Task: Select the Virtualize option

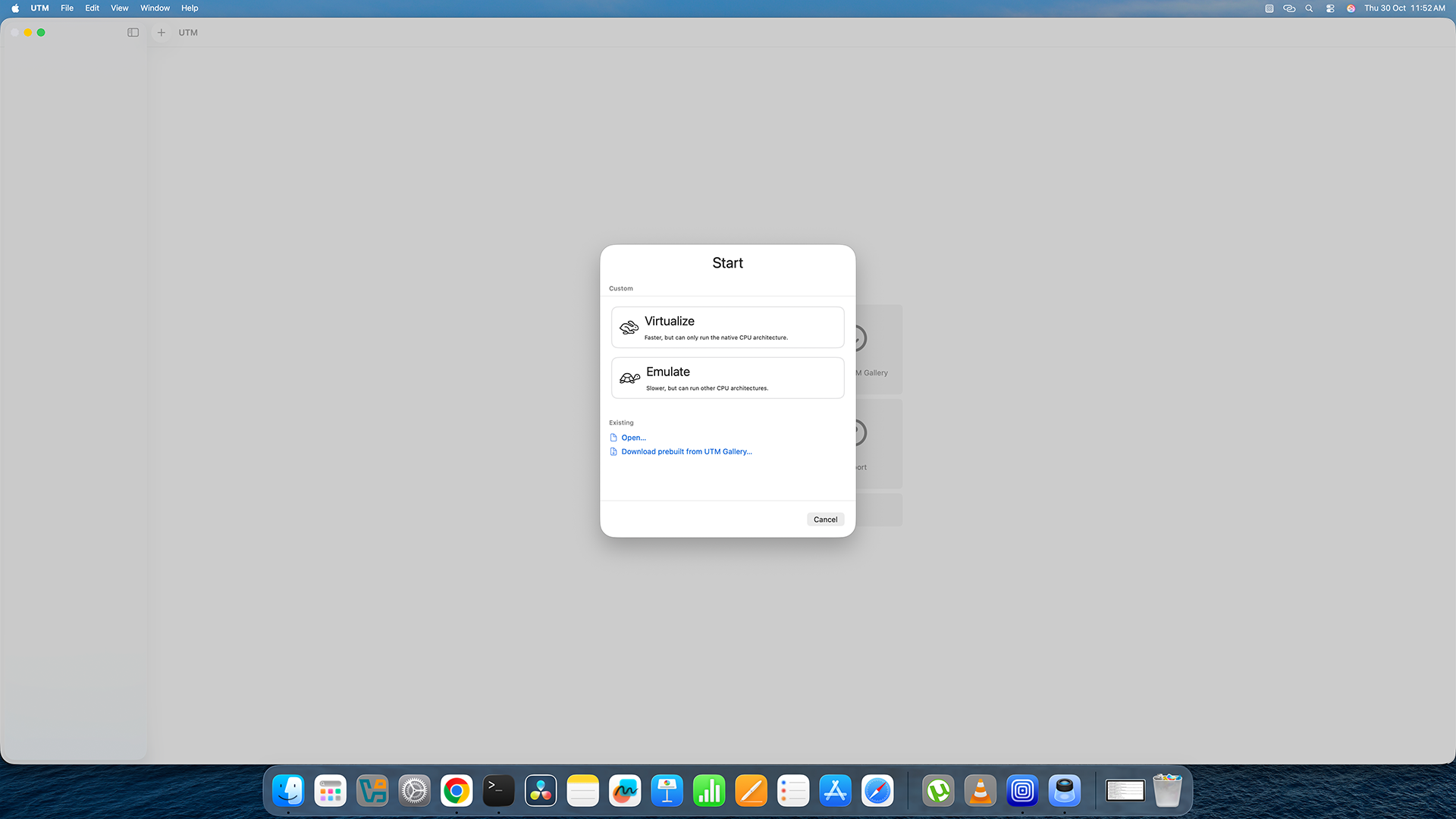Action: tap(727, 327)
